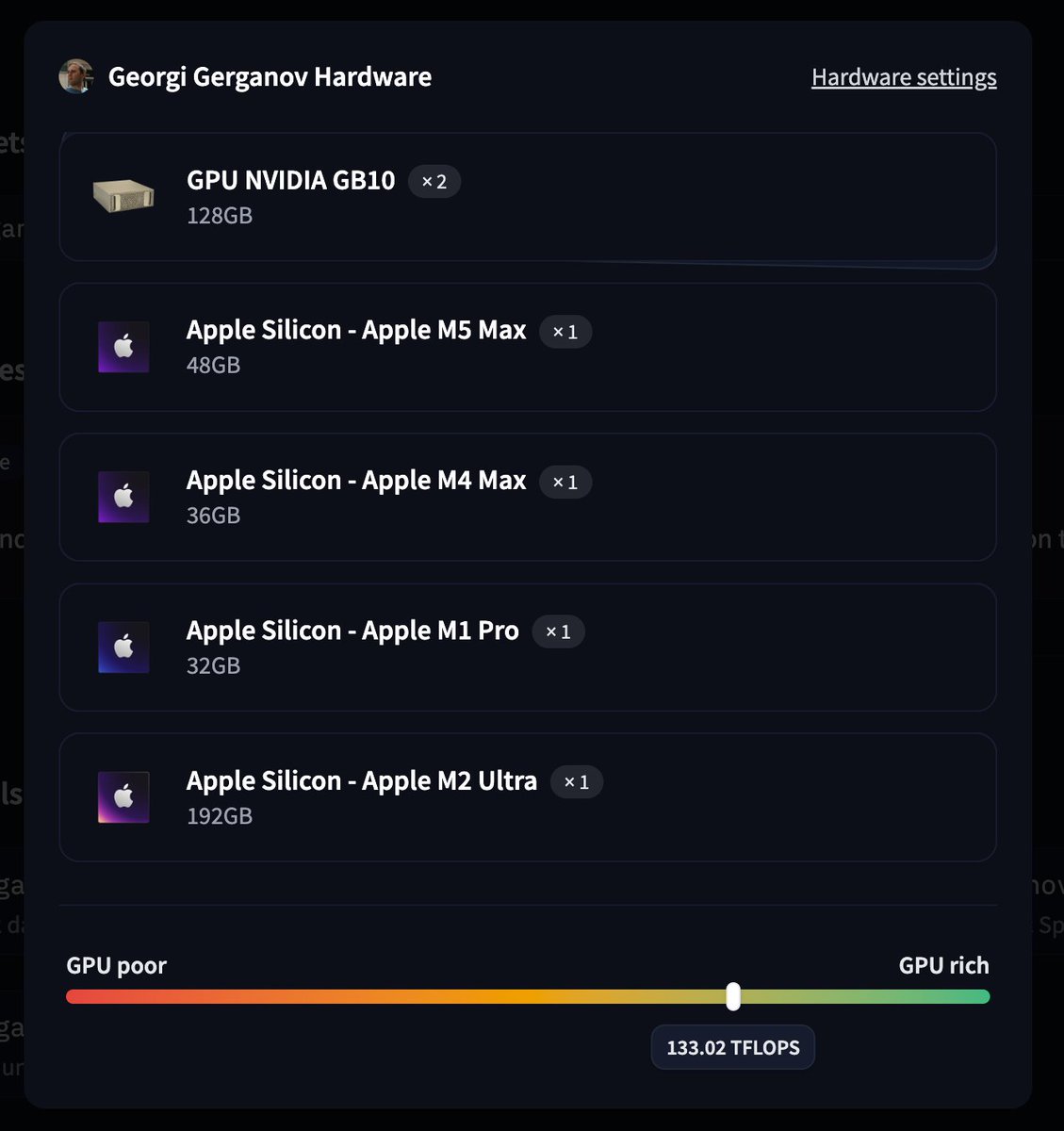This screenshot has width=1064, height=1131.
Task: Click the Apple M4 Max chip icon
Action: [x=123, y=497]
